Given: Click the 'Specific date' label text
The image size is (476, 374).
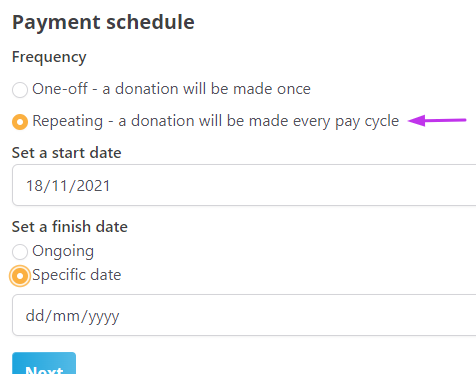Looking at the screenshot, I should (x=77, y=275).
